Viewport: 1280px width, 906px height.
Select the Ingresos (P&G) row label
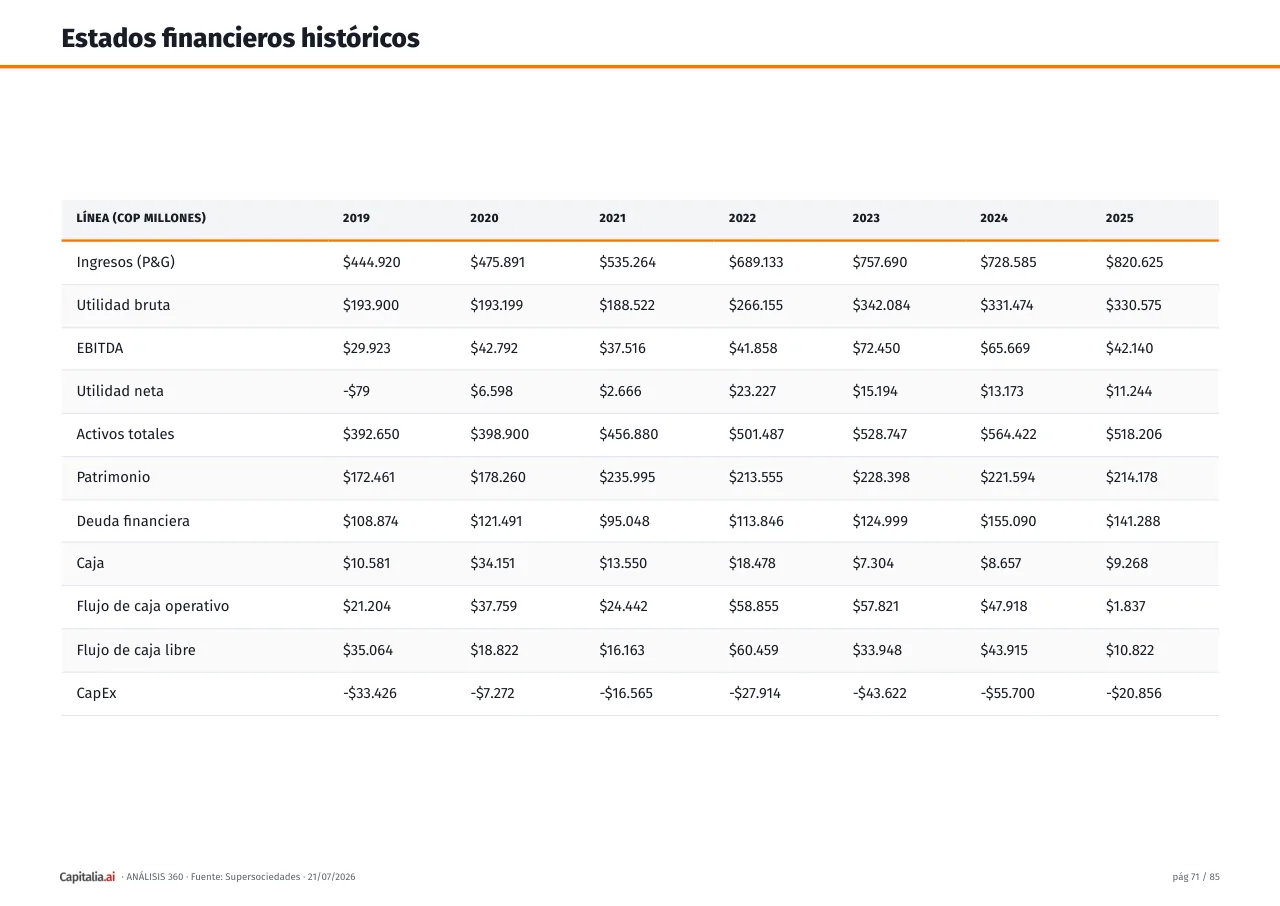coord(126,262)
